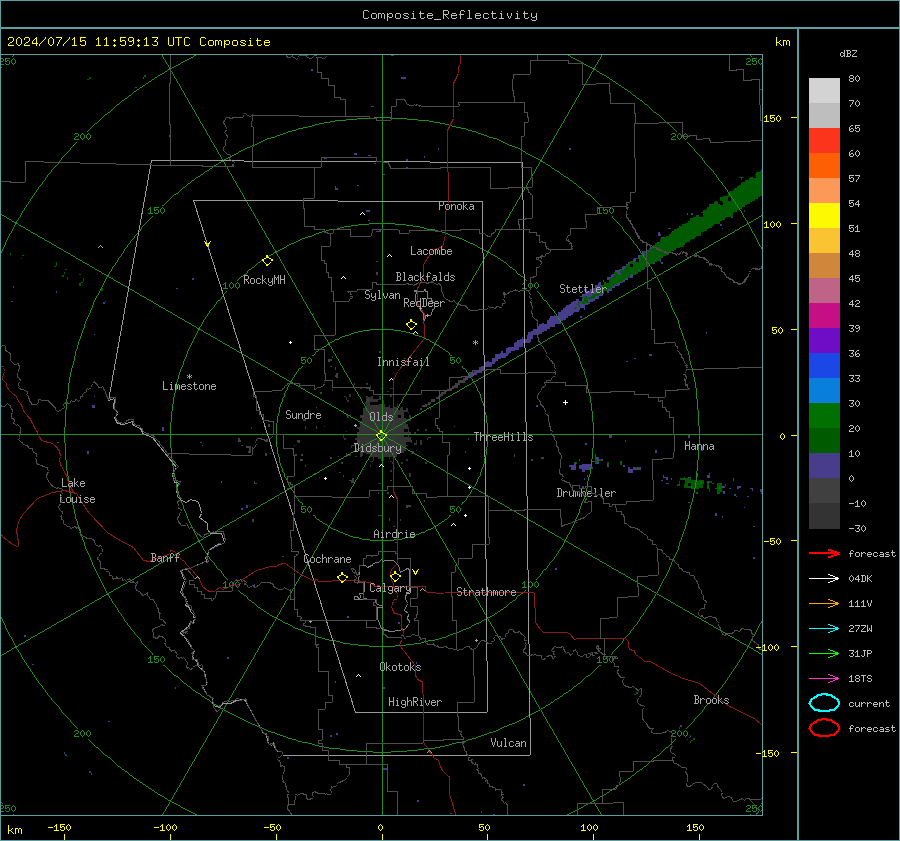Viewport: 900px width, 841px height.
Task: Click the Lake Louise label
Action: [x=77, y=491]
